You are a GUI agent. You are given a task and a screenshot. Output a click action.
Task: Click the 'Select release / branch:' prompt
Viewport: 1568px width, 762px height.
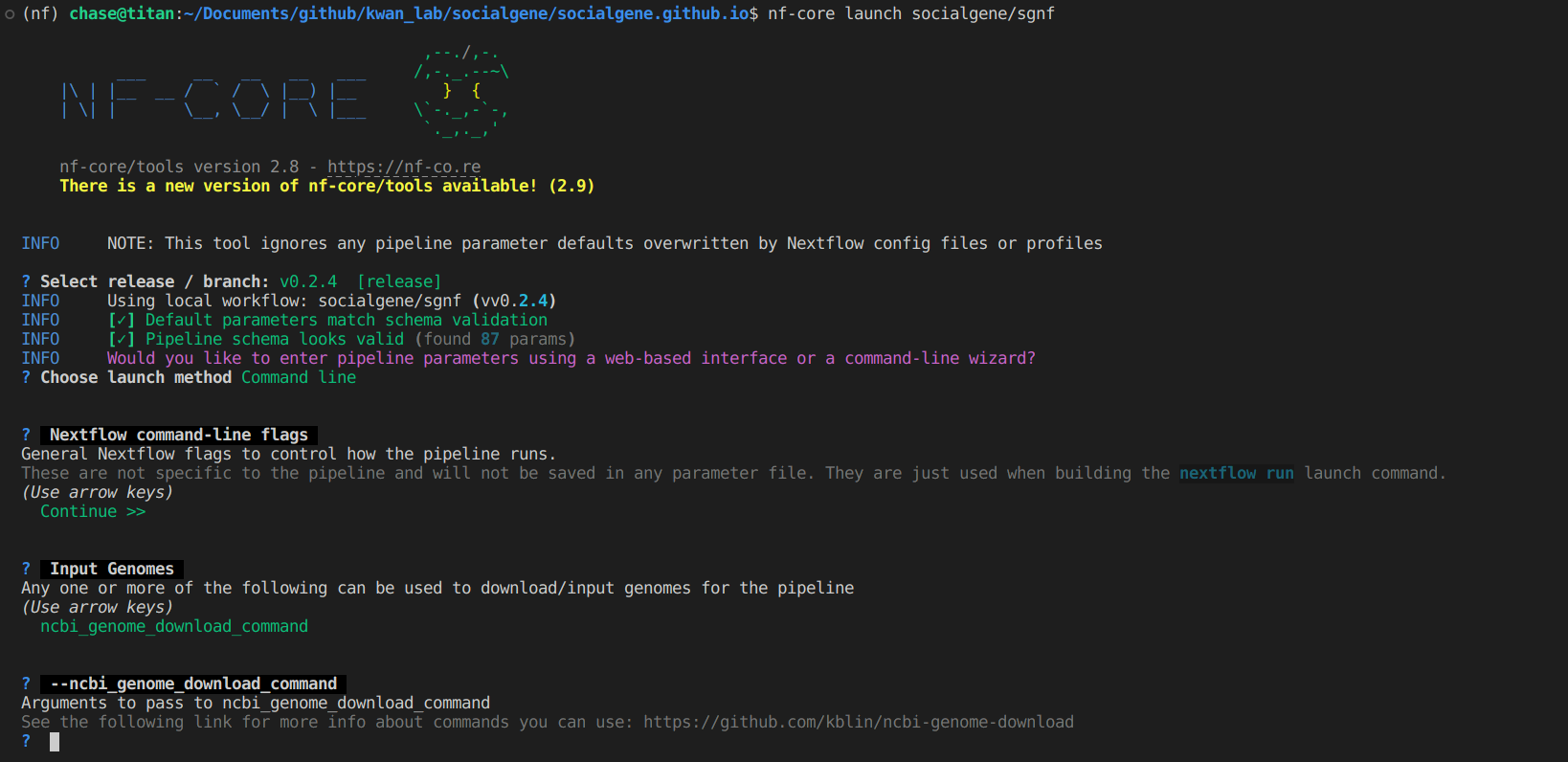(x=155, y=281)
